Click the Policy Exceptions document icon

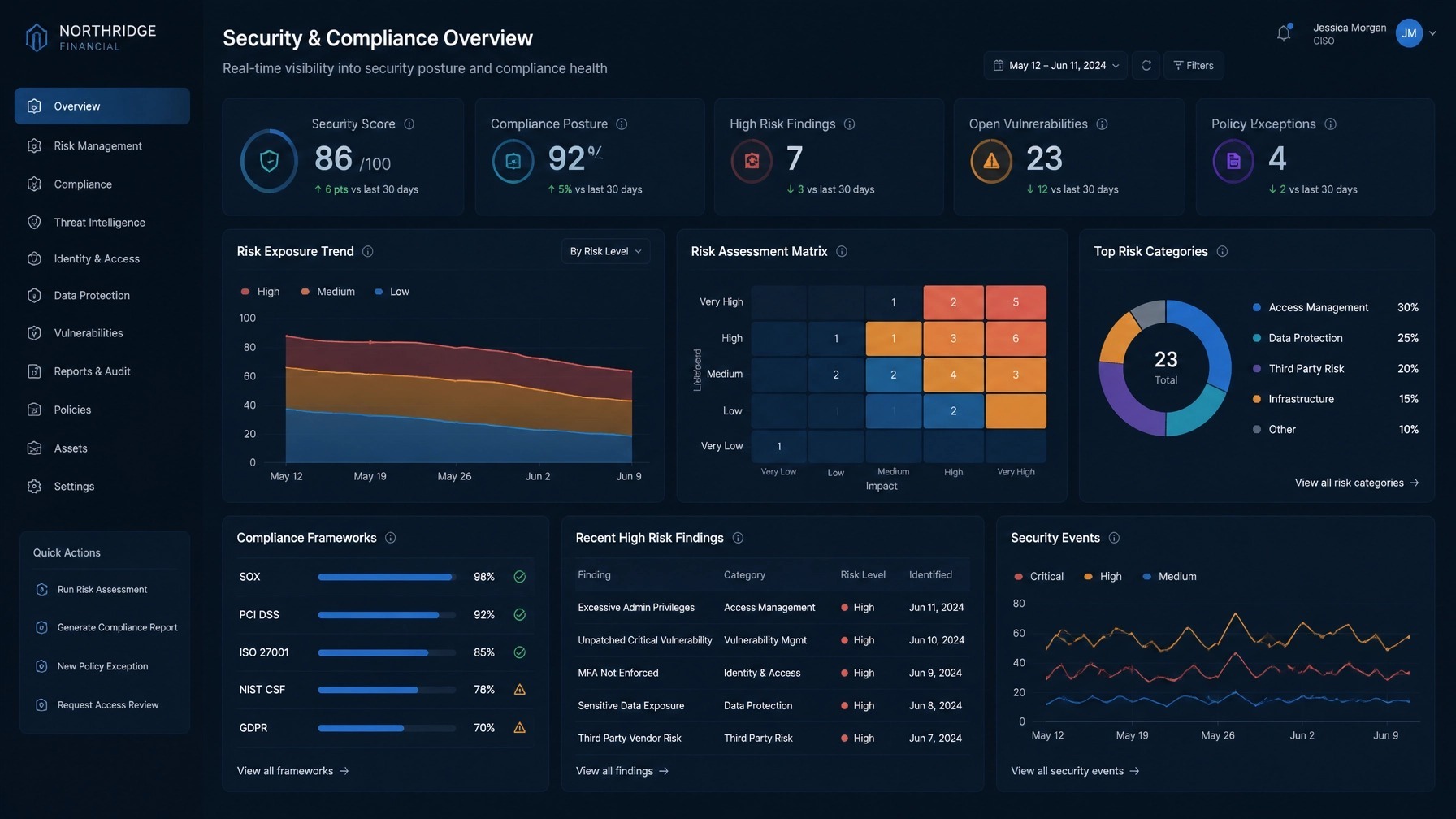1233,161
